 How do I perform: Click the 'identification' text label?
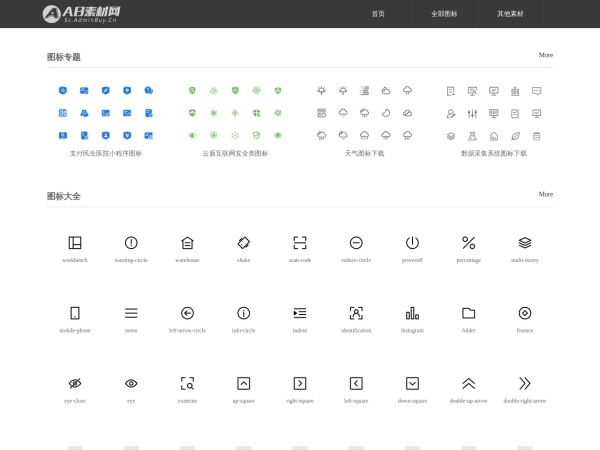356,331
